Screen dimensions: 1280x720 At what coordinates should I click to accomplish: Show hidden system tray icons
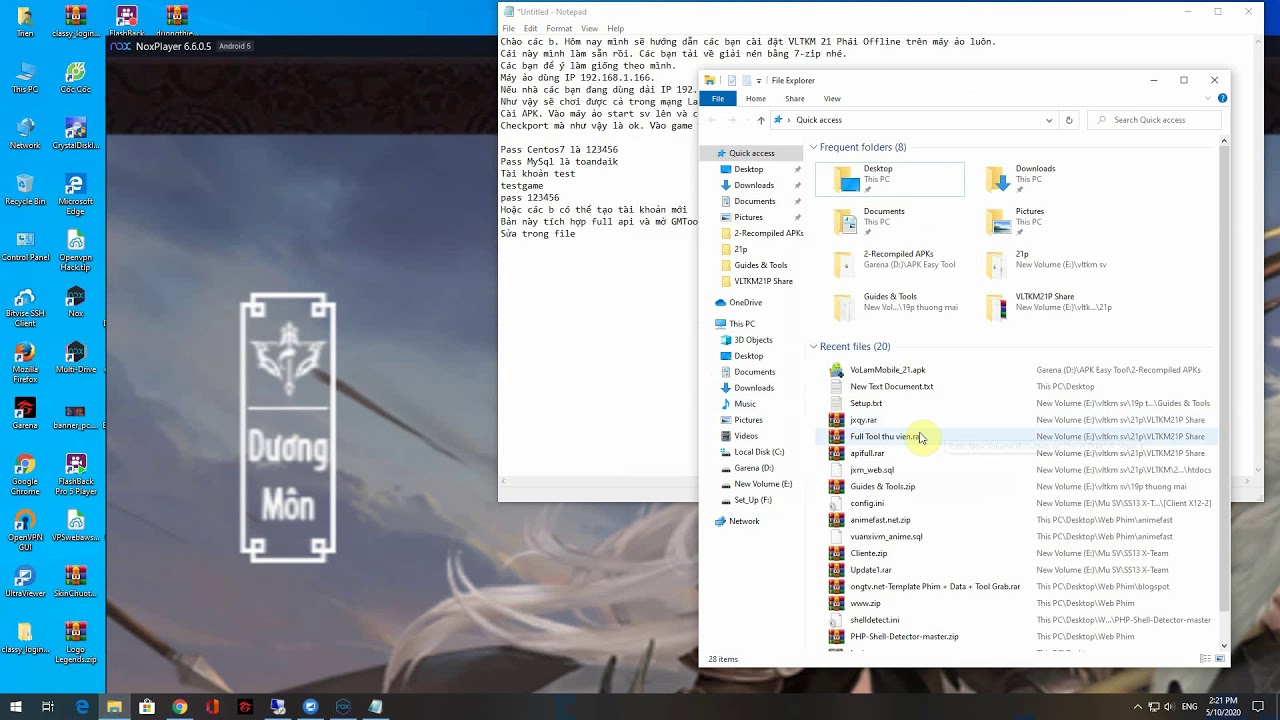click(1137, 706)
